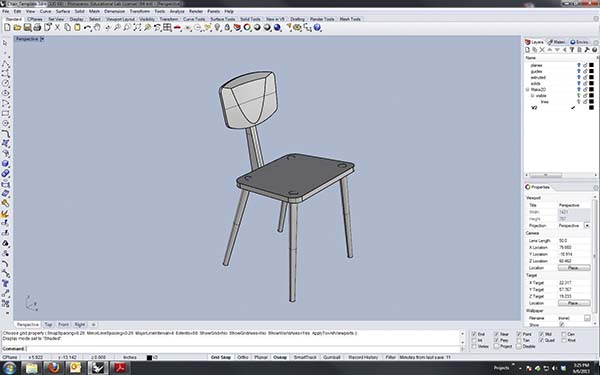Switch to the Front viewport tab
600x375 pixels.
tap(64, 324)
